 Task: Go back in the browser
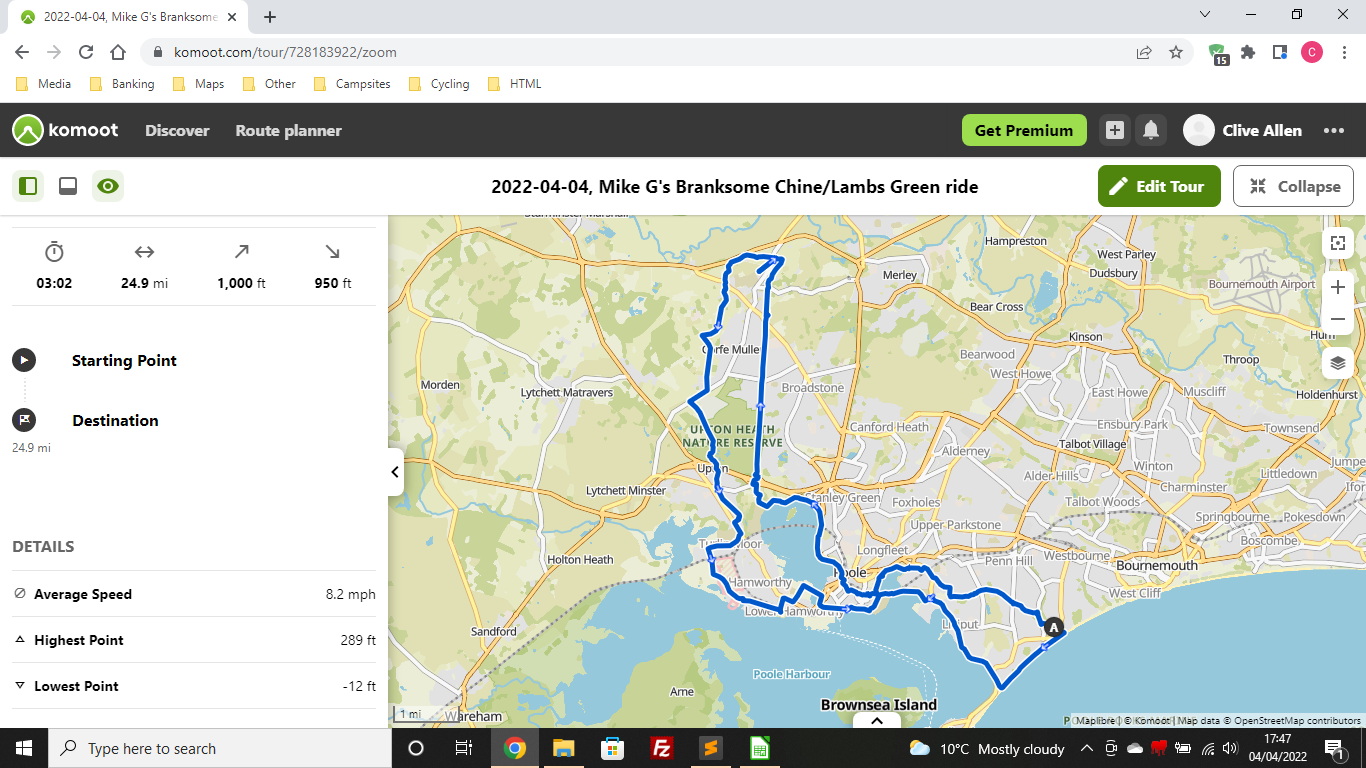[x=22, y=52]
